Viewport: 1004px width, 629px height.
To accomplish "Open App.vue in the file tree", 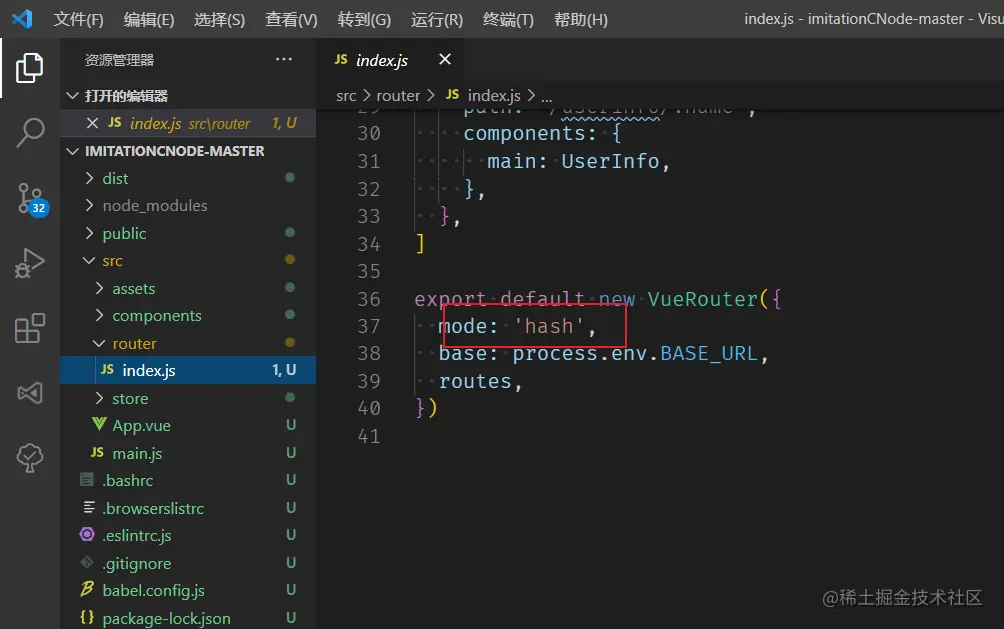I will point(188,425).
